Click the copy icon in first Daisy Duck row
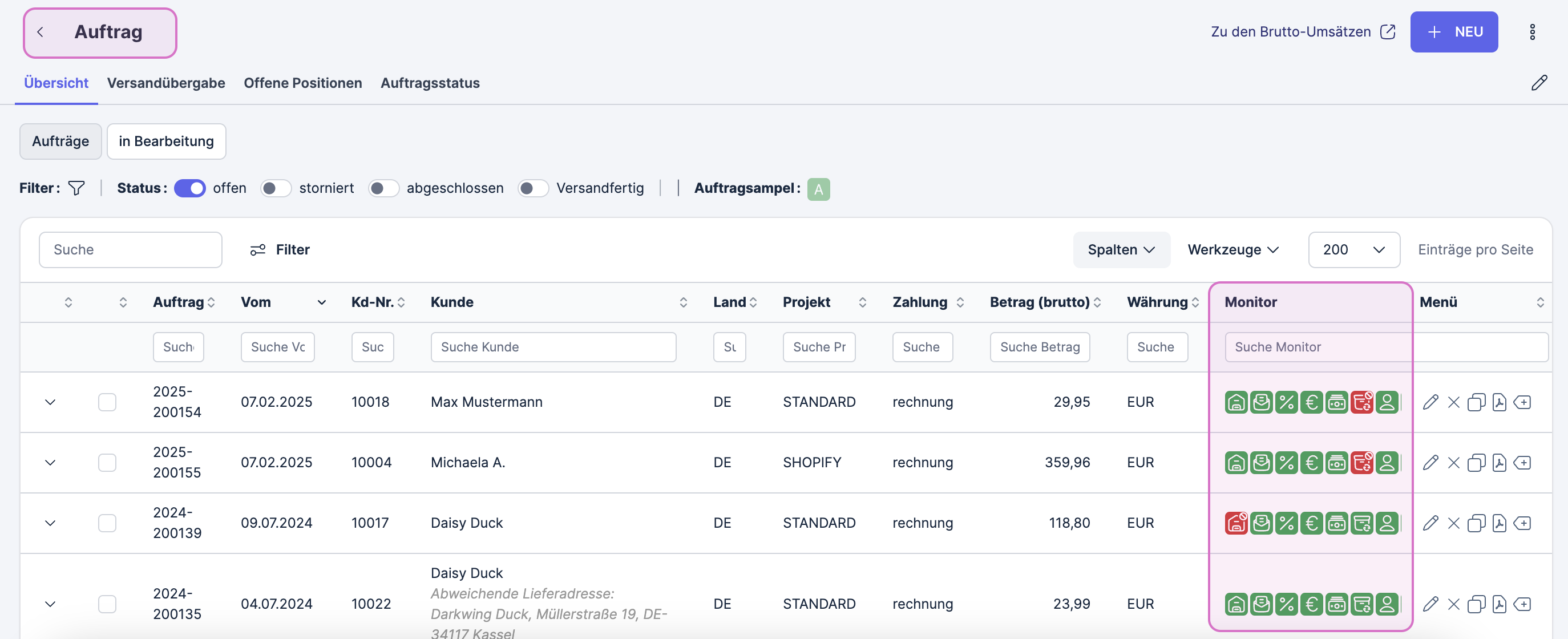The height and width of the screenshot is (639, 1568). point(1476,523)
